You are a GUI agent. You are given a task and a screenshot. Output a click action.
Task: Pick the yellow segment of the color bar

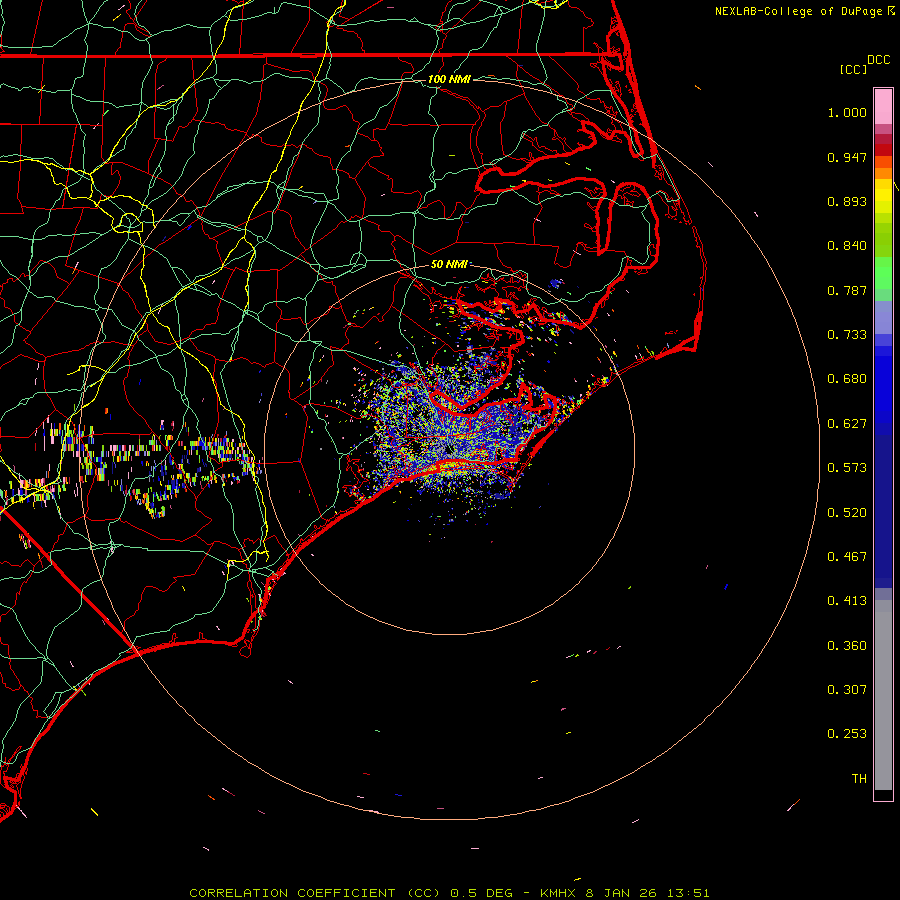coord(883,197)
